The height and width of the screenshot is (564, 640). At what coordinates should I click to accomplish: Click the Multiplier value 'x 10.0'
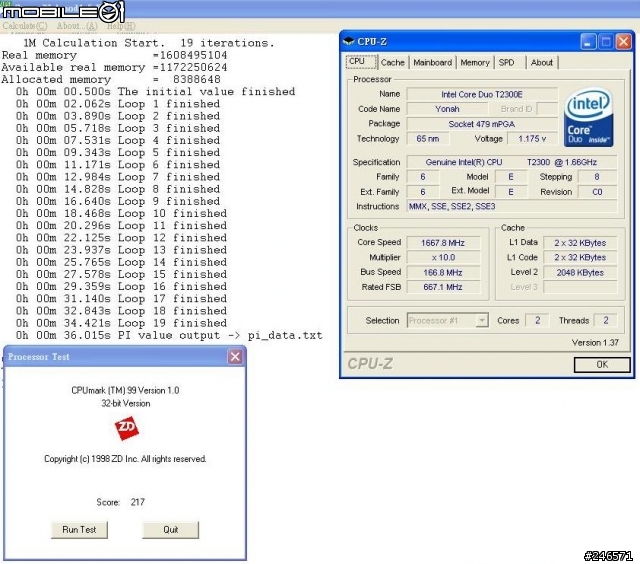pos(443,258)
